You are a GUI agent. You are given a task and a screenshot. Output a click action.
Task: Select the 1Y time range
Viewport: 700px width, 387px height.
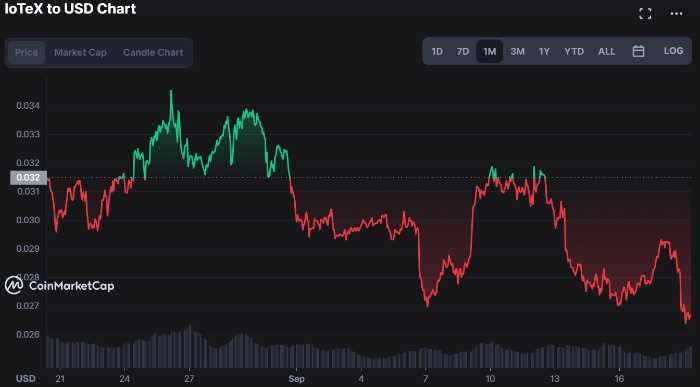click(x=544, y=51)
